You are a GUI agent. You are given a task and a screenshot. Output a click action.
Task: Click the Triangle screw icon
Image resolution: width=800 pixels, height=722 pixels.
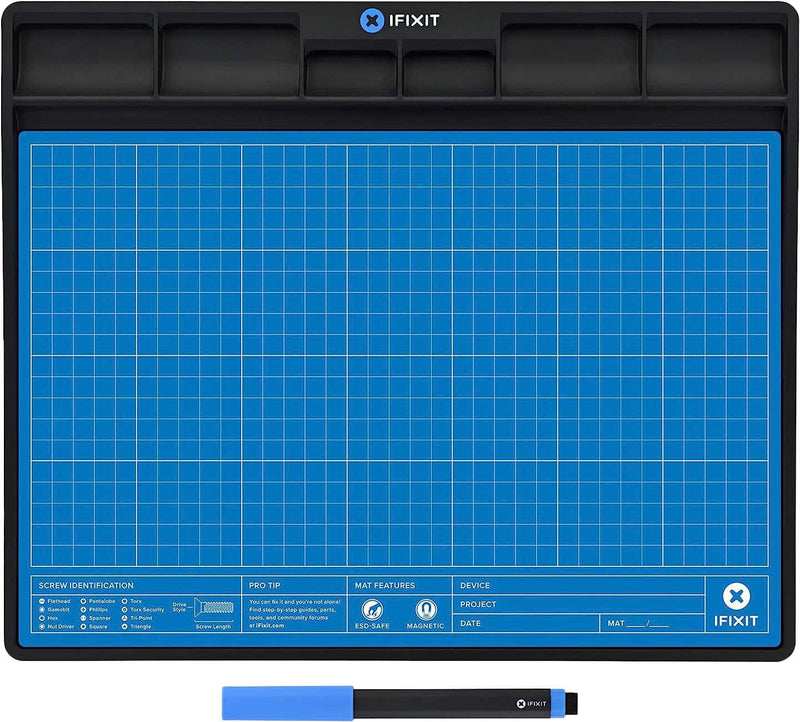click(x=124, y=627)
